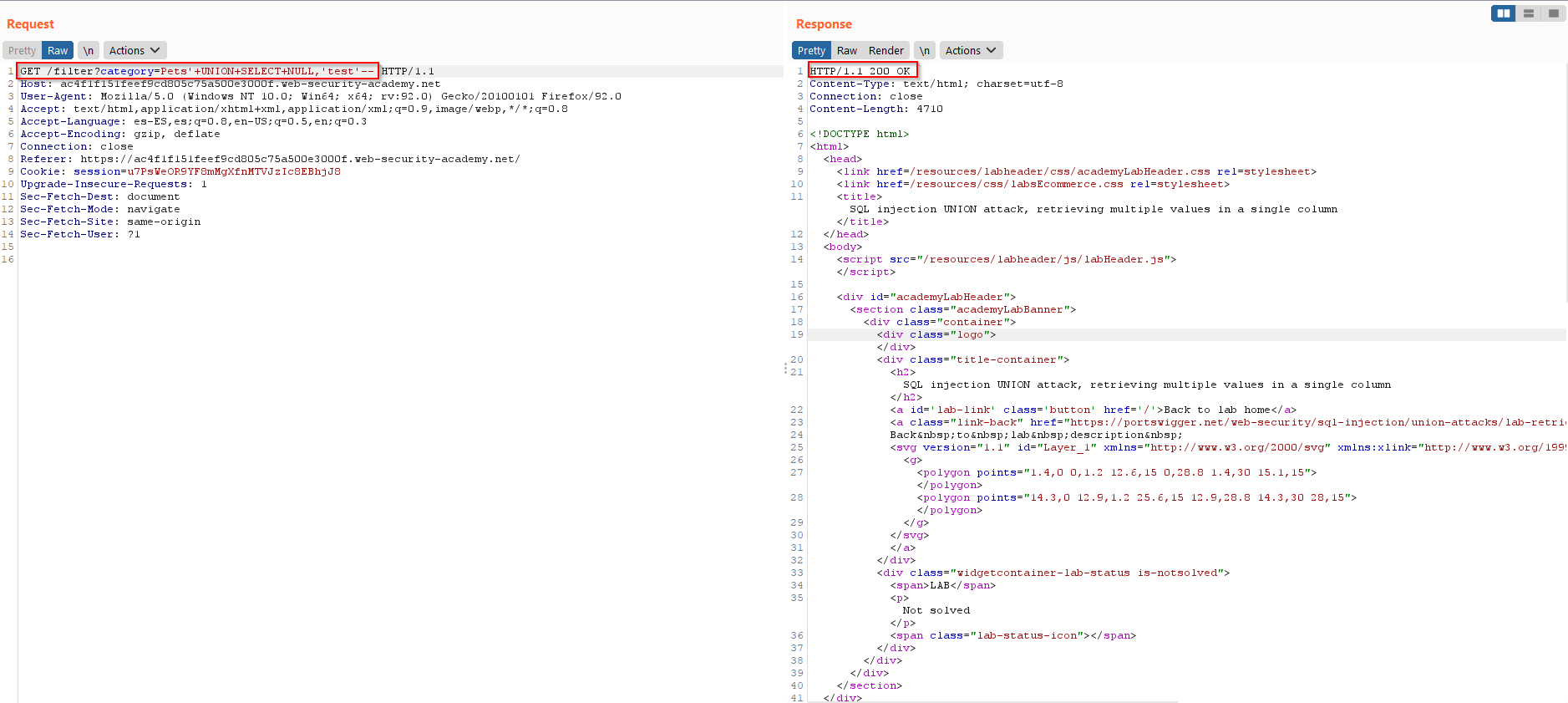Click the Sec-Fetch-User: ?1 line

coord(80,234)
